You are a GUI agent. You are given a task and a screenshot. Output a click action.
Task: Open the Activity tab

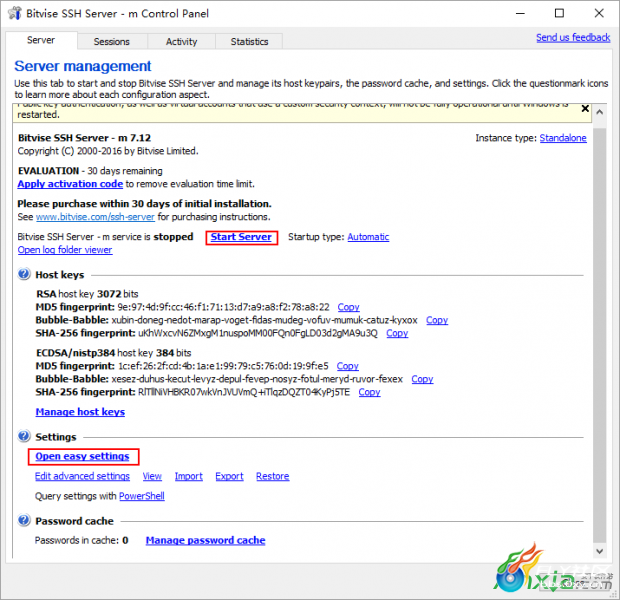(181, 42)
